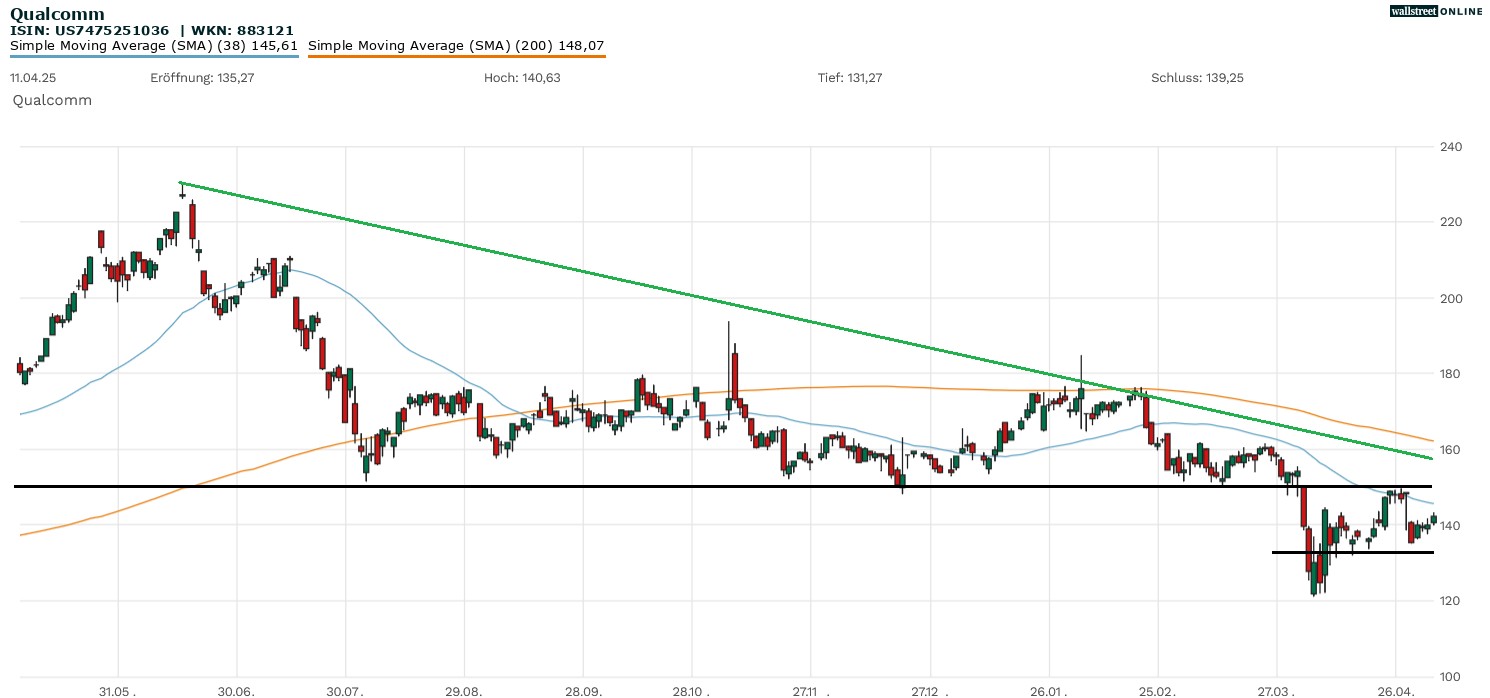The width and height of the screenshot is (1490, 698).
Task: Click the starting peak of the green trendline
Action: (180, 183)
